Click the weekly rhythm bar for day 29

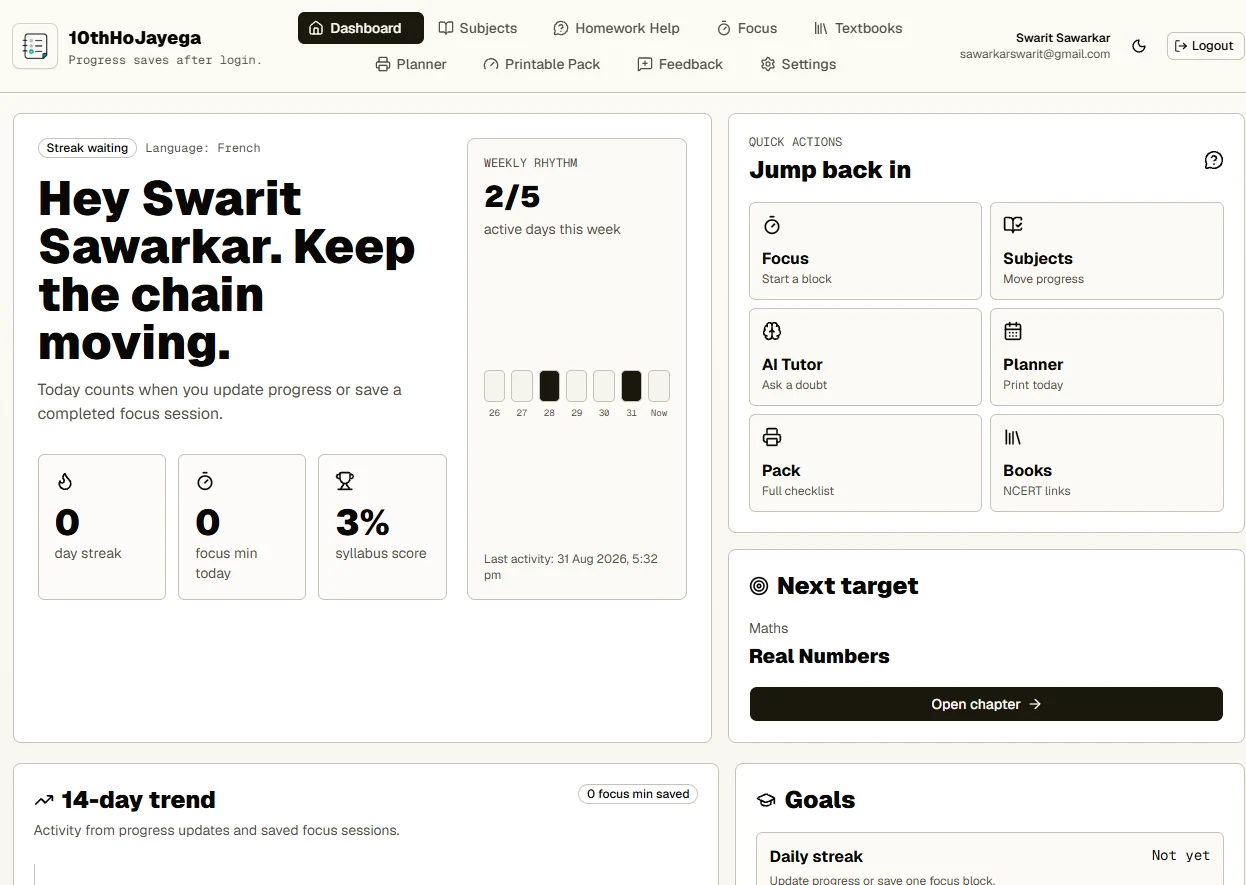click(576, 386)
